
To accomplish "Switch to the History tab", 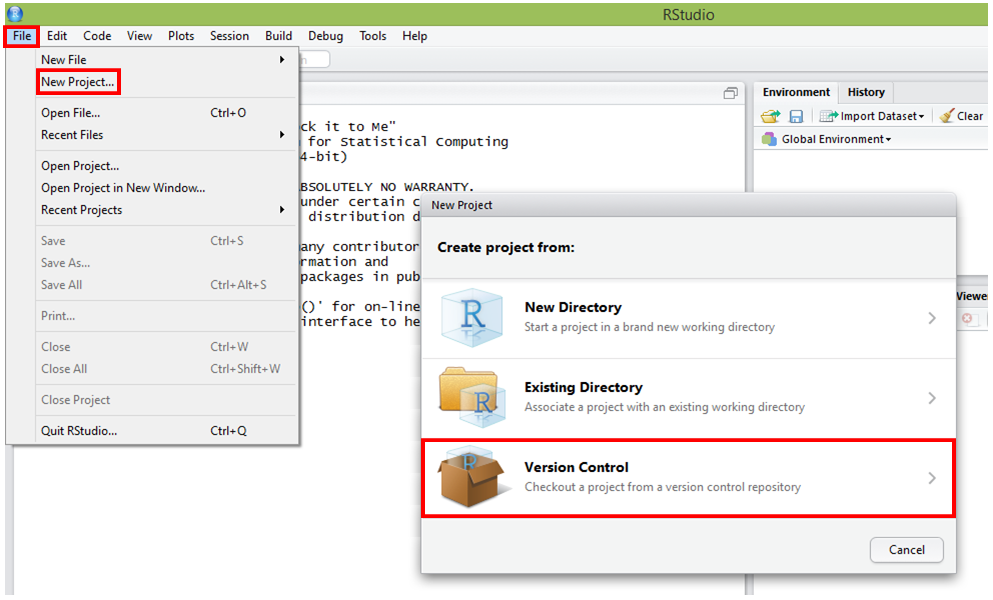I will coord(866,92).
